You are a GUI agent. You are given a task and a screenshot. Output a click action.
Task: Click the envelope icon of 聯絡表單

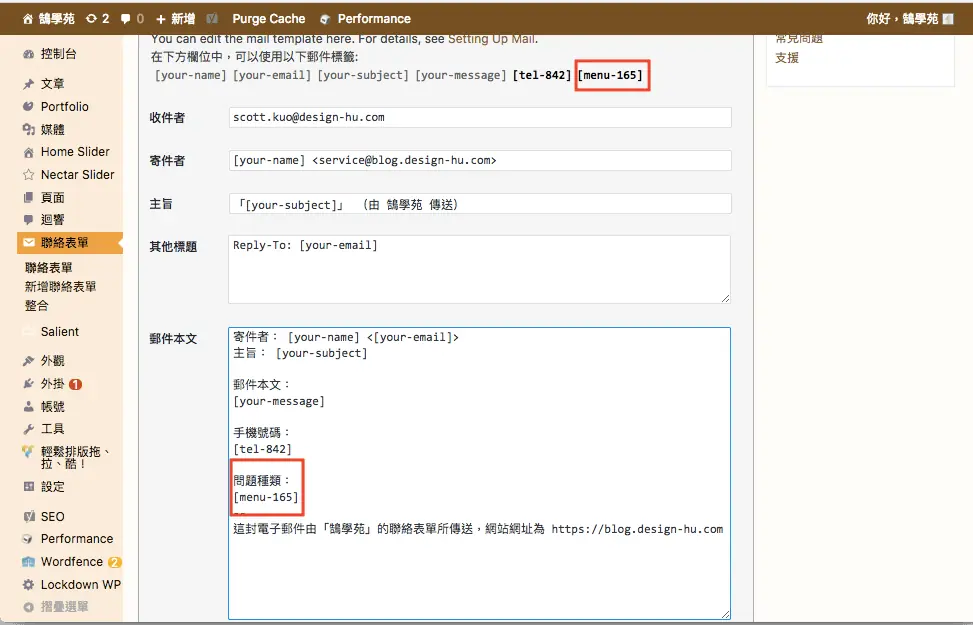29,243
